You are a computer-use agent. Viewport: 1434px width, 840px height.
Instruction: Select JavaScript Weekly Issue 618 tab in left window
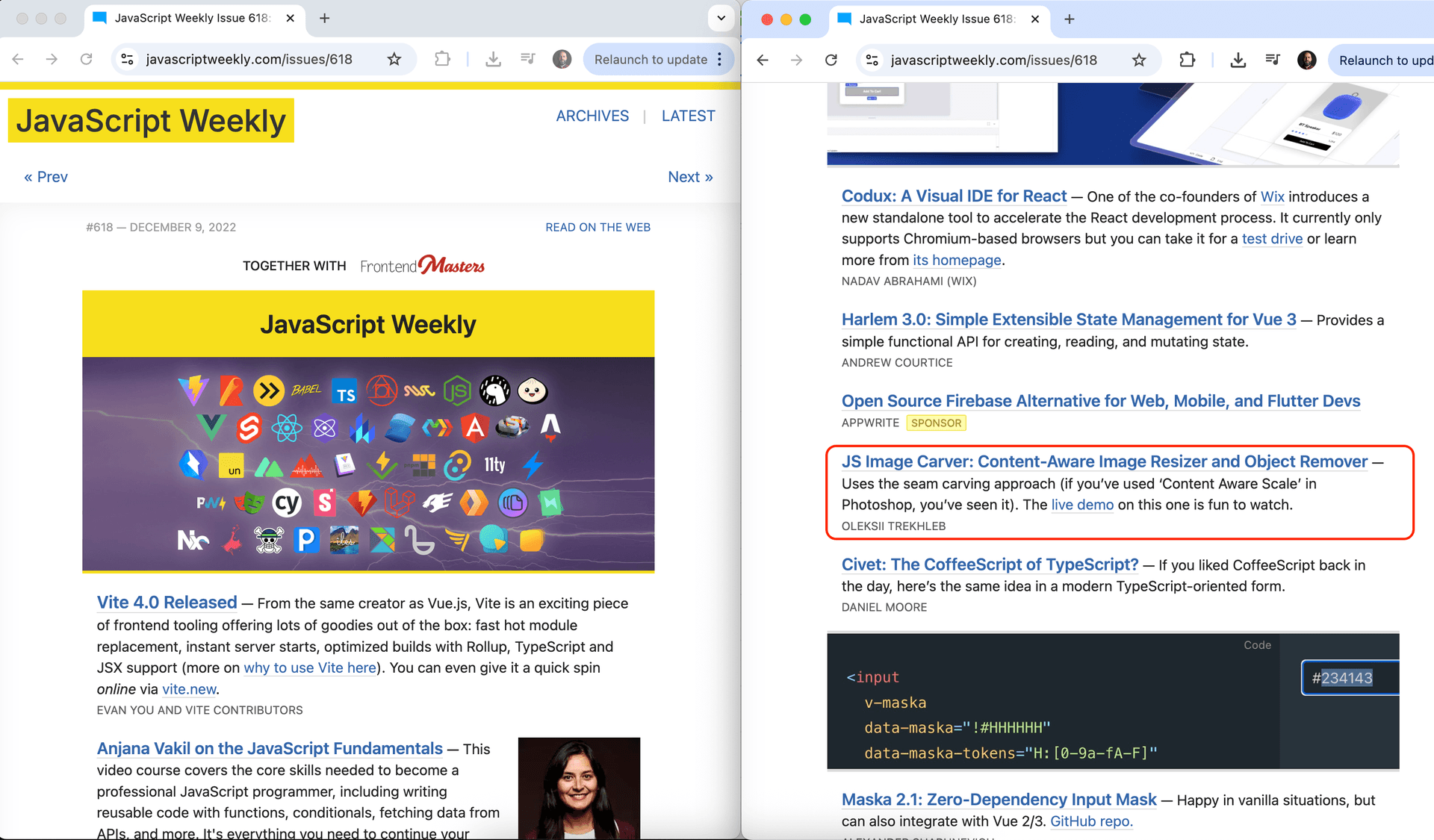point(193,18)
